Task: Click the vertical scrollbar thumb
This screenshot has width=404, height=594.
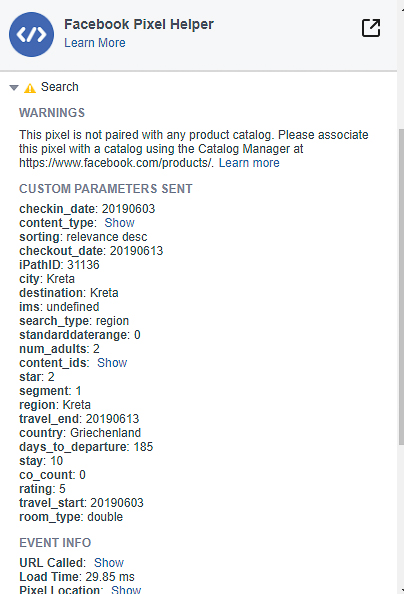Action: tap(401, 287)
